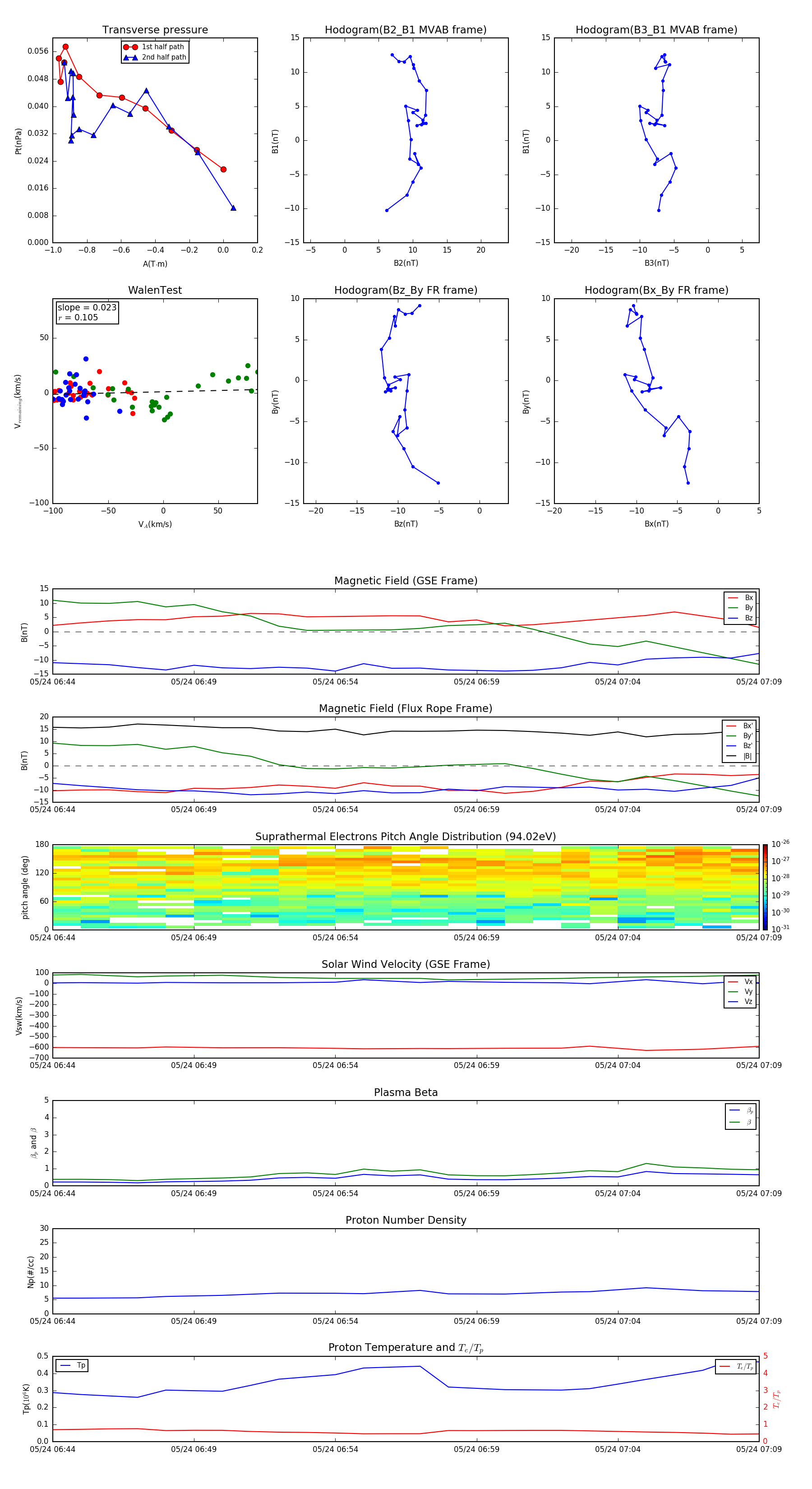Image resolution: width=812 pixels, height=1489 pixels.
Task: Select "By" in the GSE Frame legend
Action: pos(741,607)
